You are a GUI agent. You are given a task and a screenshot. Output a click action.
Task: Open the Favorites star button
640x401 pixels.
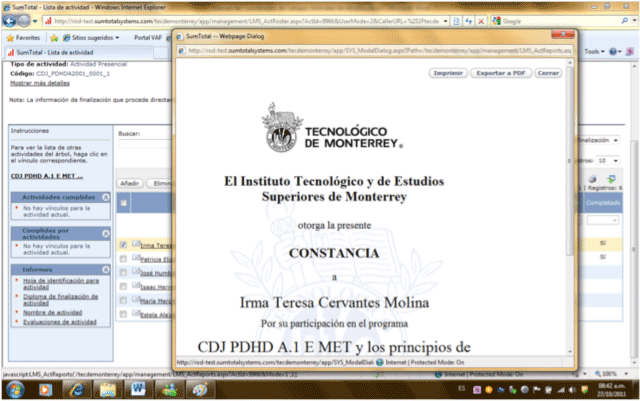[x=23, y=38]
